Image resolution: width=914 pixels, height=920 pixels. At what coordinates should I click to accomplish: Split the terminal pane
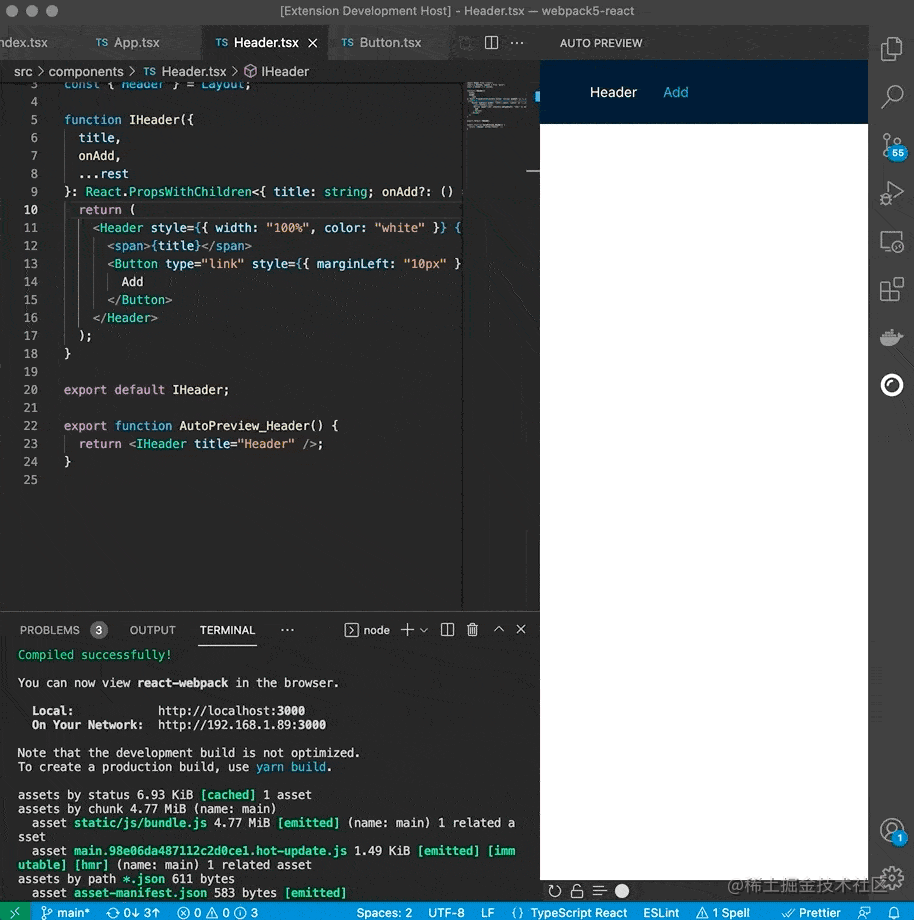click(446, 630)
